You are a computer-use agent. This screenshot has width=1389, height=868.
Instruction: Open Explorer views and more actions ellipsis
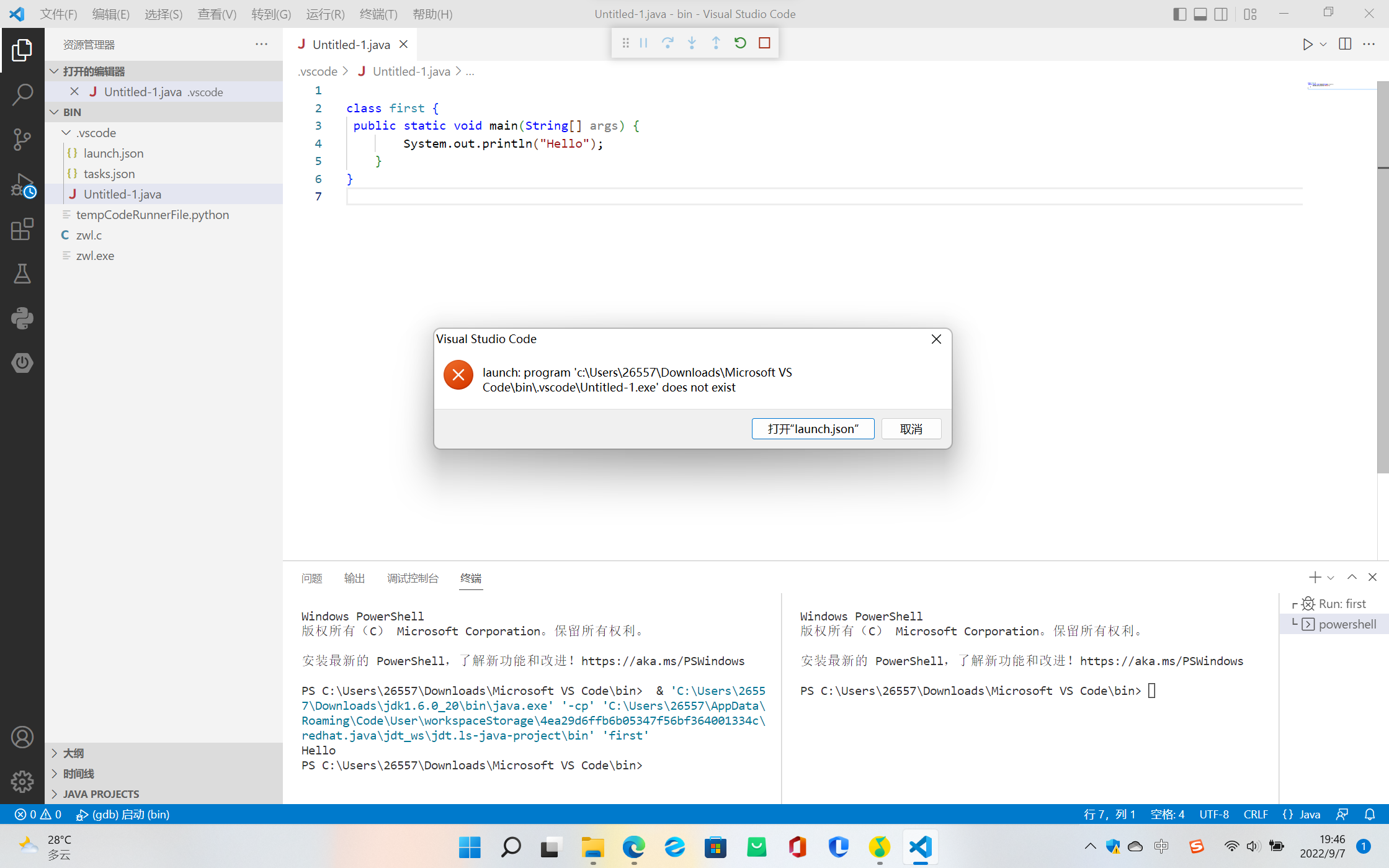262,44
